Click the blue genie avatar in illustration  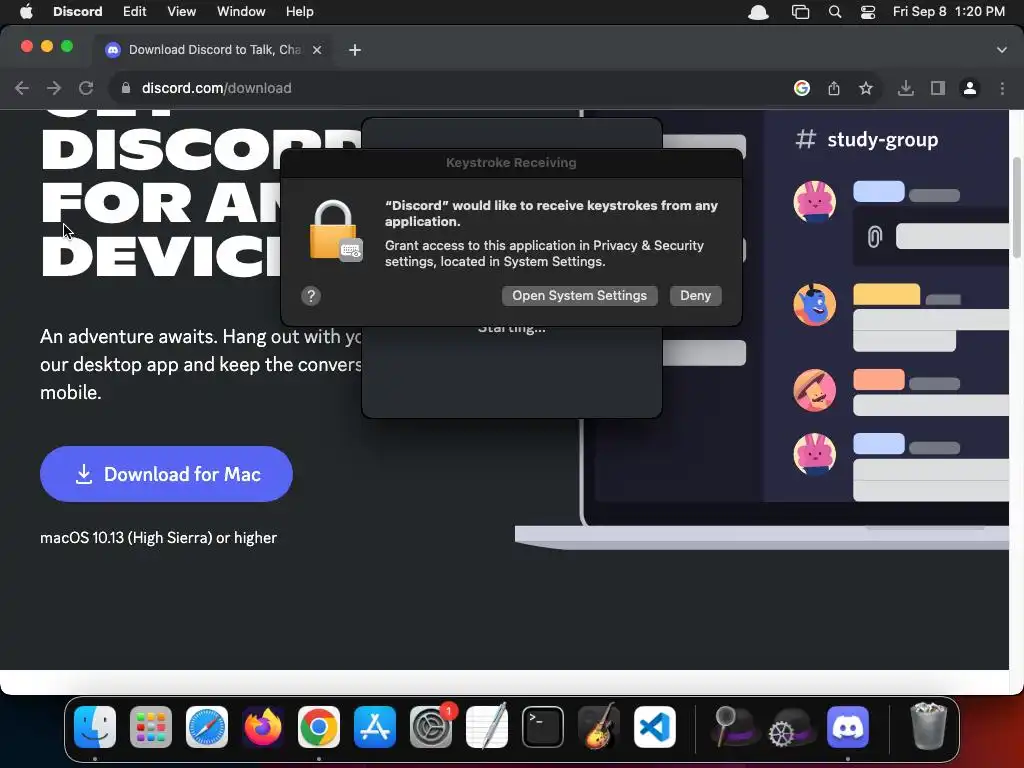[x=814, y=304]
